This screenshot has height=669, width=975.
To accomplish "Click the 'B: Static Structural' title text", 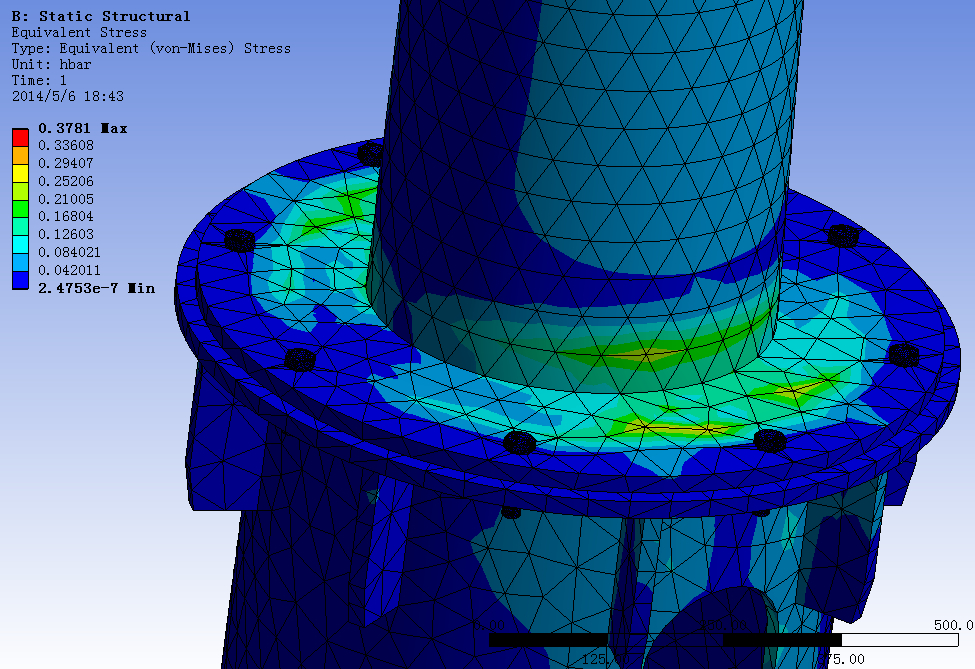I will click(x=101, y=16).
